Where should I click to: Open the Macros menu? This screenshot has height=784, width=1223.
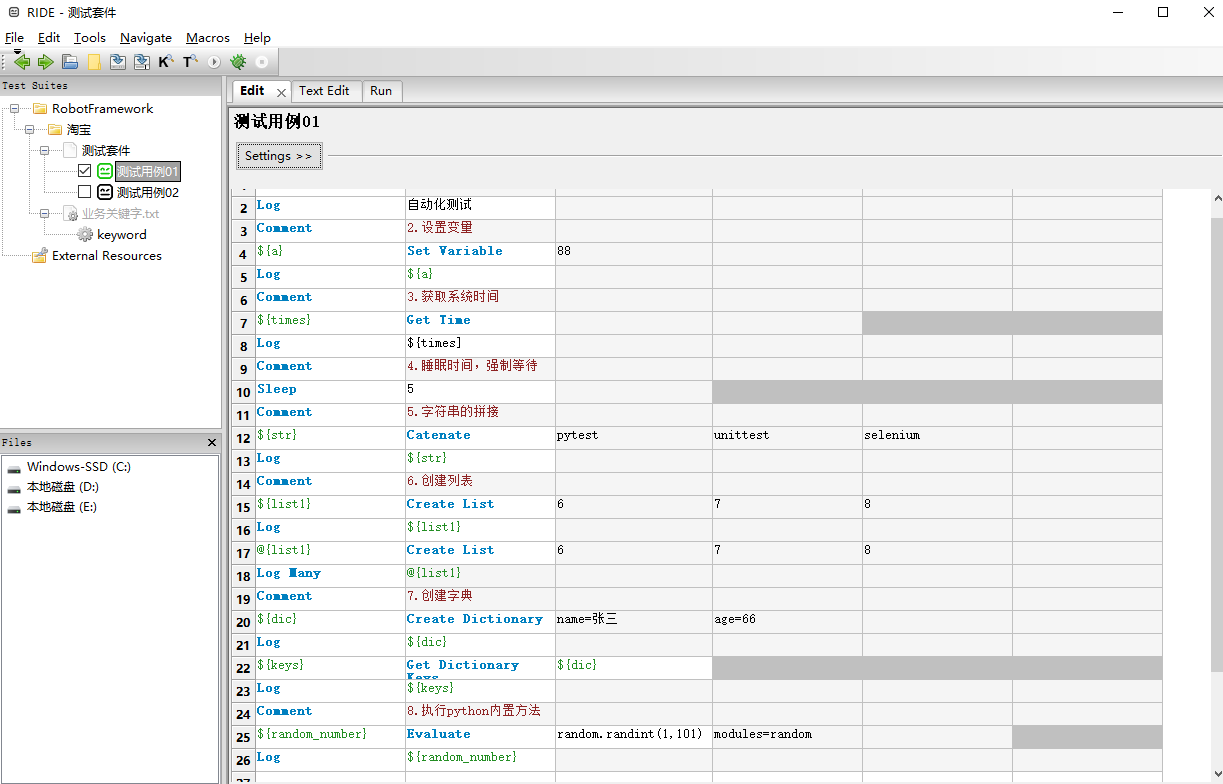coord(208,37)
